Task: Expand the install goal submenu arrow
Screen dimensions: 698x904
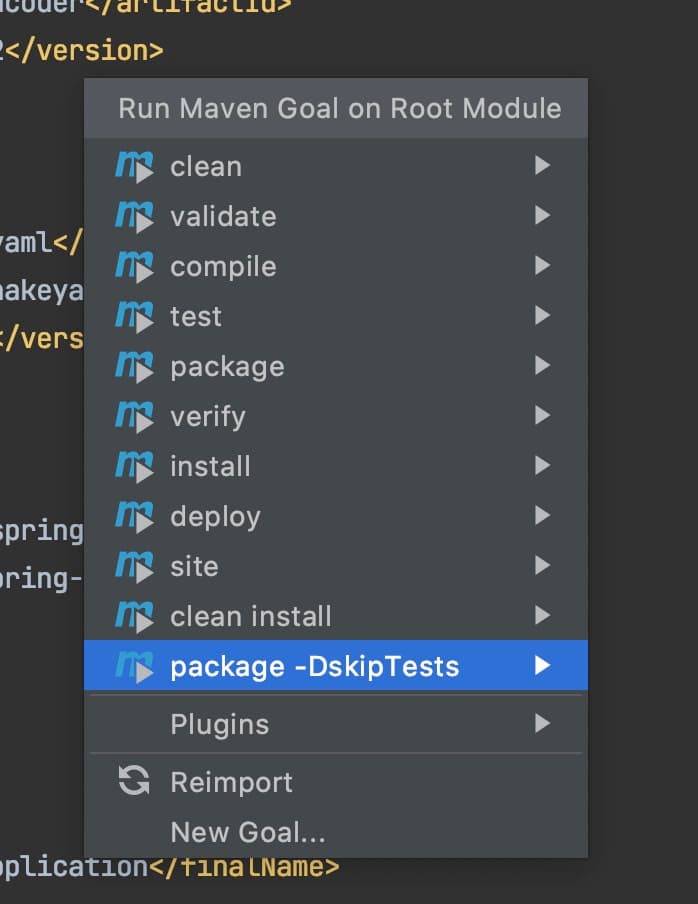Action: tap(542, 465)
